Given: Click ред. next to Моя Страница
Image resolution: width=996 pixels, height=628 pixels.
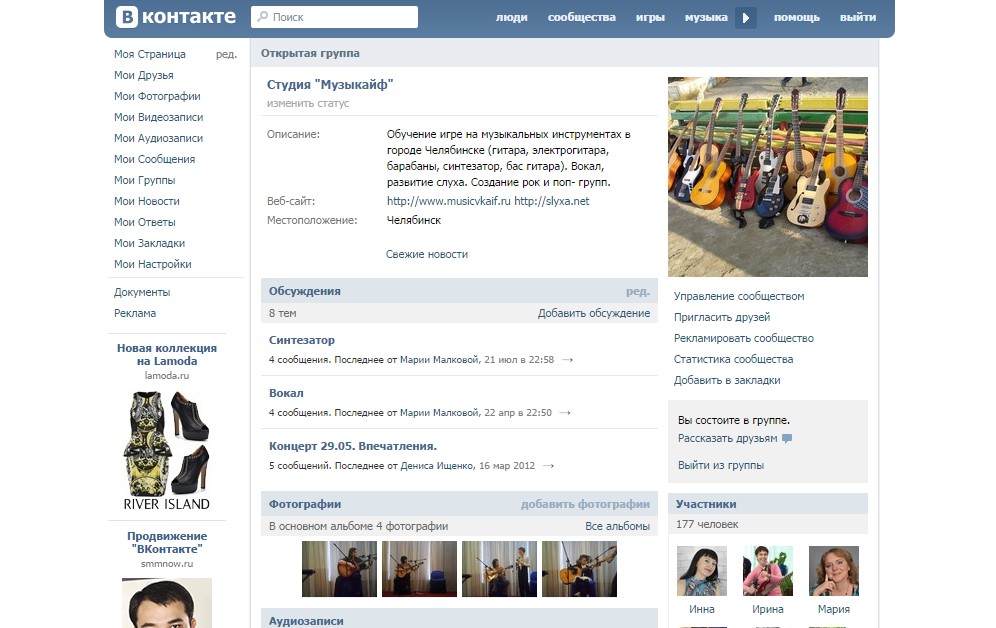Looking at the screenshot, I should tap(226, 54).
